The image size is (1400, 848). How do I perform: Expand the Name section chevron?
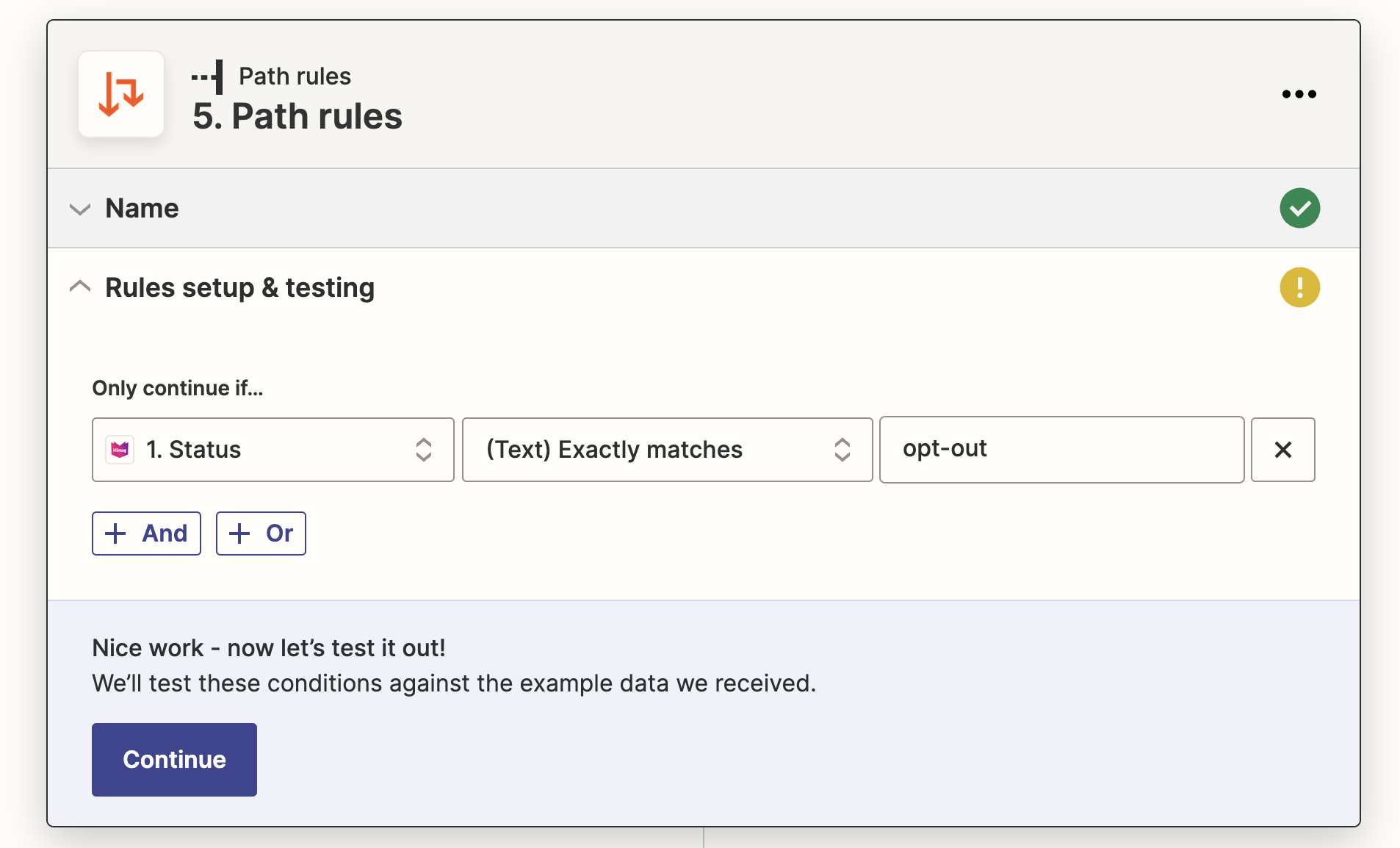point(80,209)
